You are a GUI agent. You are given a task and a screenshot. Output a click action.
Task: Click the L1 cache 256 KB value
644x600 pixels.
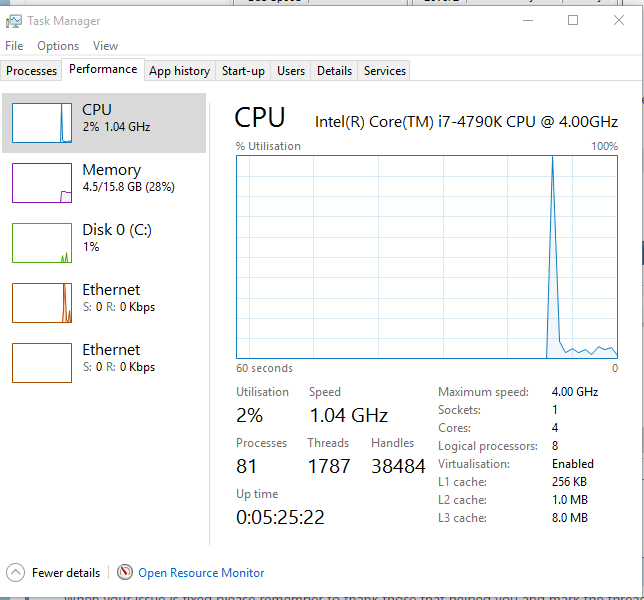[x=569, y=482]
